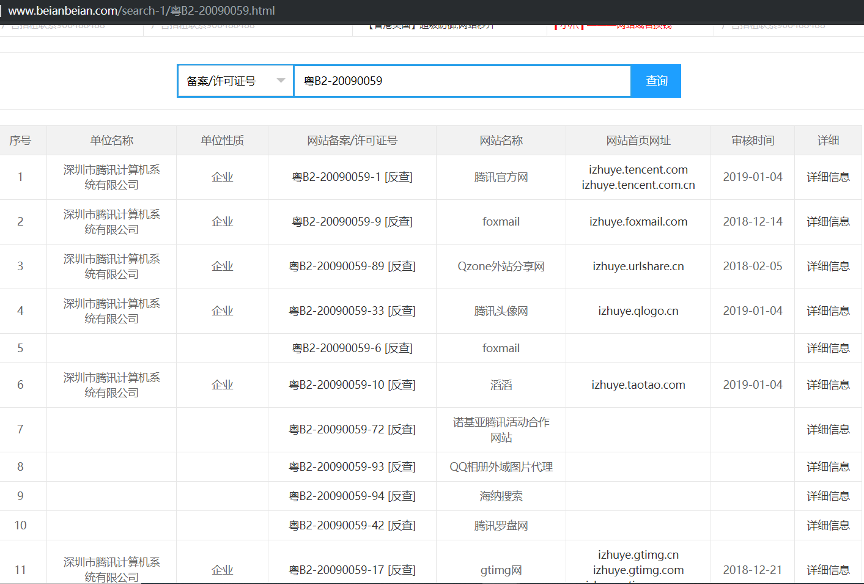Click the blue 查询 search button
Image resolution: width=864 pixels, height=584 pixels.
pos(656,81)
